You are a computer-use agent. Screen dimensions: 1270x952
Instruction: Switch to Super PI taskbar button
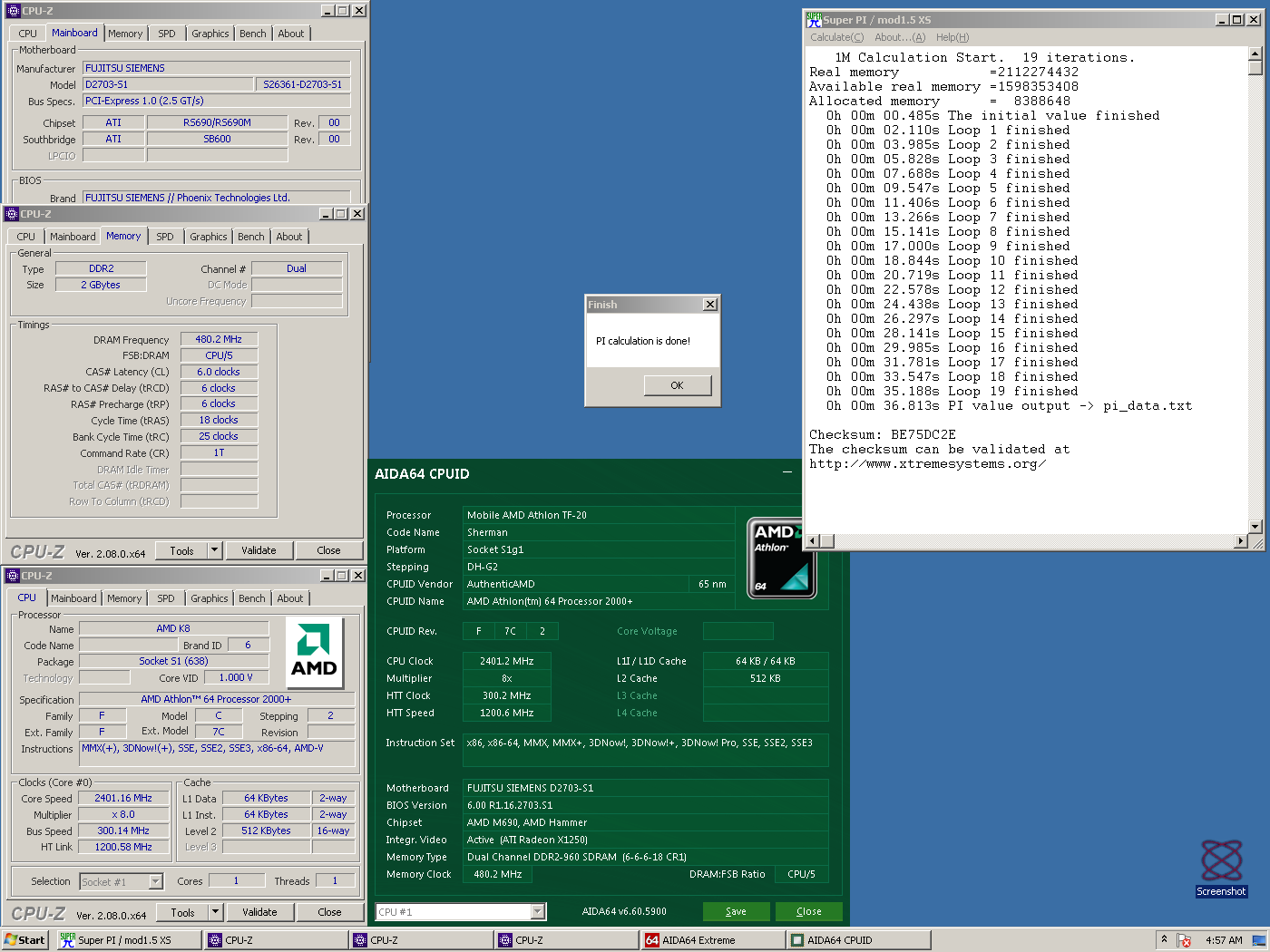point(128,940)
